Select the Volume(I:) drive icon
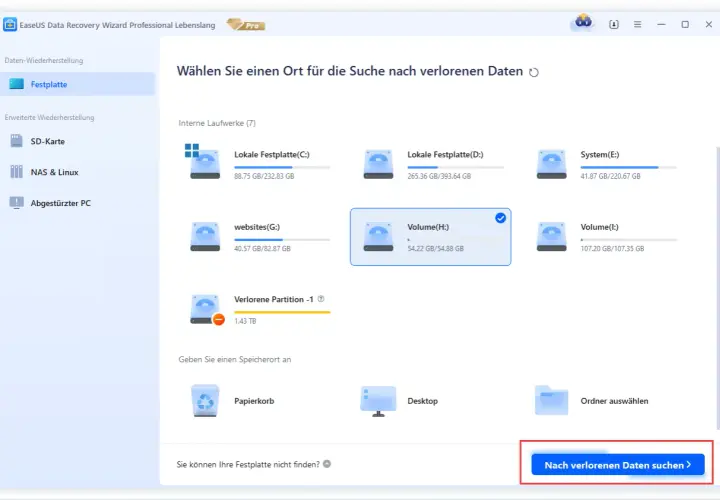The height and width of the screenshot is (500, 720). pos(551,236)
